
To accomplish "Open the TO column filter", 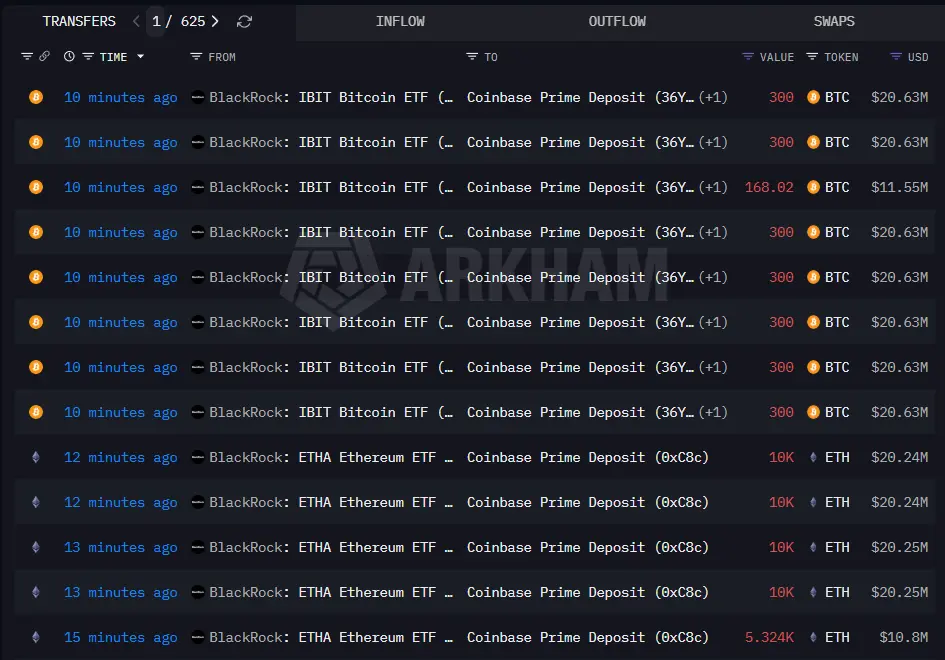I will 472,57.
